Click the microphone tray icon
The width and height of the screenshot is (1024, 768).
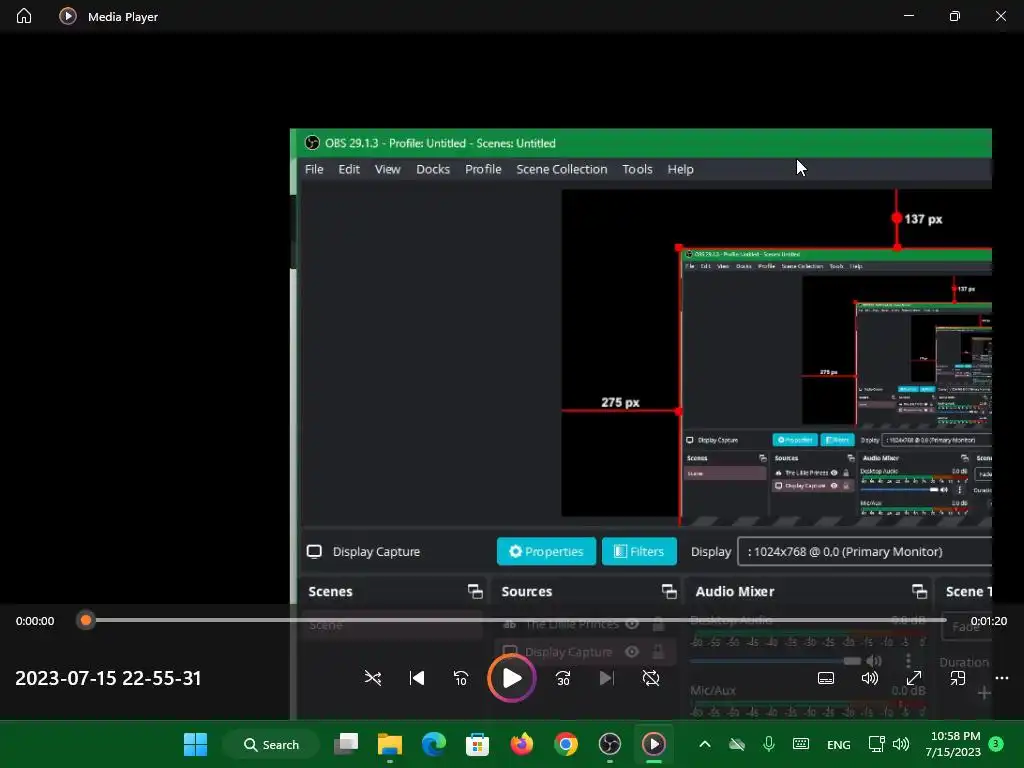pos(769,744)
